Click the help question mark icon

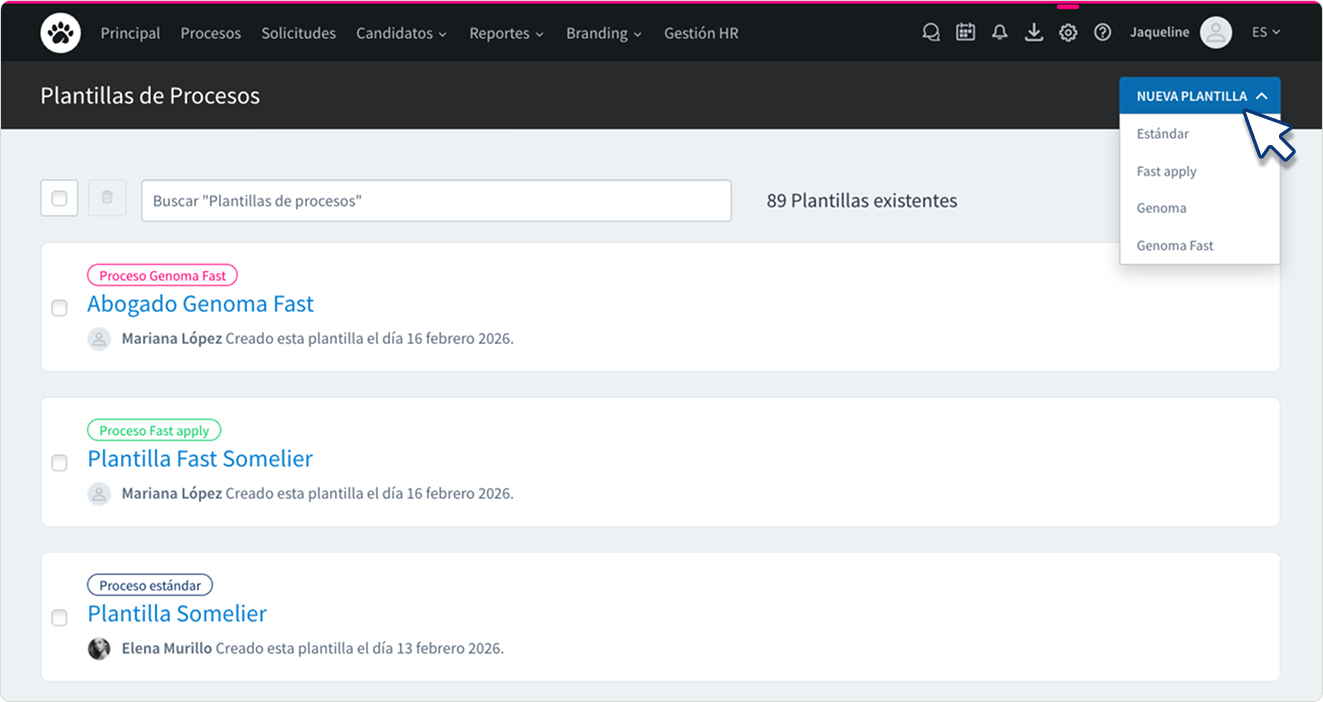tap(1102, 33)
